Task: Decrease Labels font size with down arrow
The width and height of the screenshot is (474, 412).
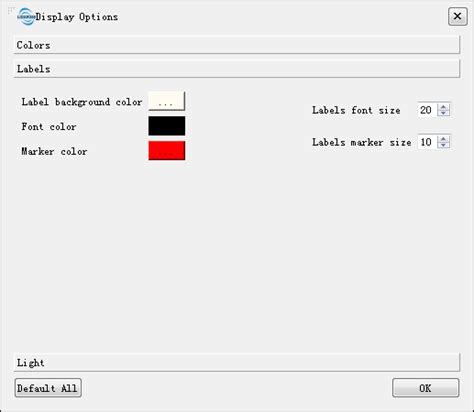Action: tap(443, 113)
